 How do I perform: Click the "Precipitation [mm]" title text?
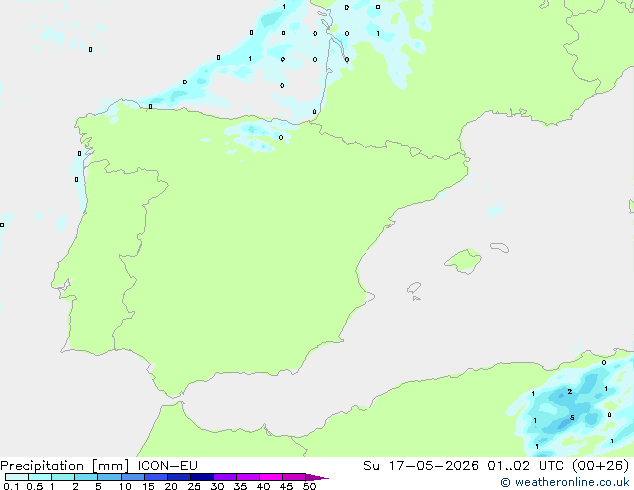tap(65, 466)
